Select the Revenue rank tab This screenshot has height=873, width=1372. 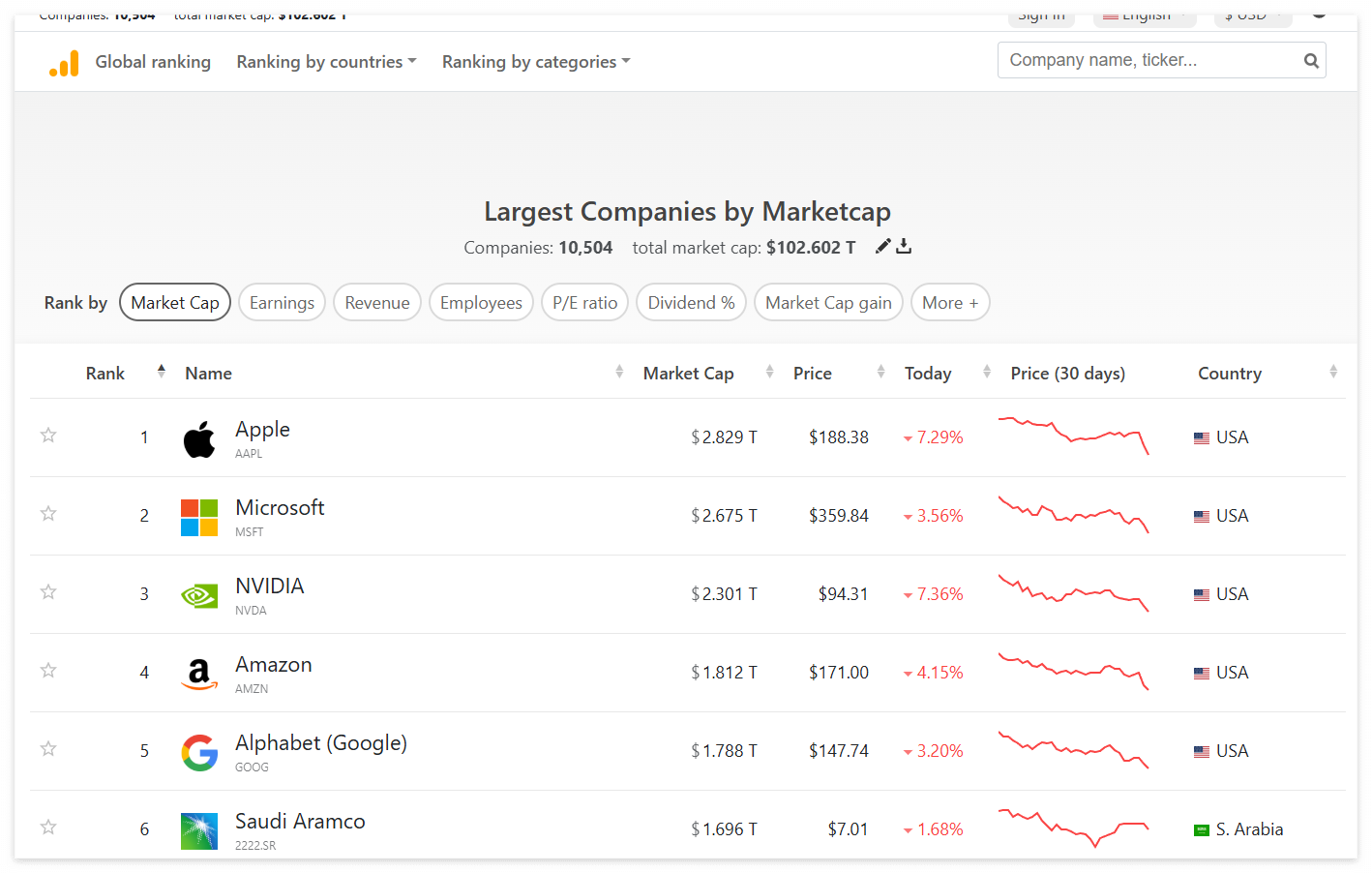pyautogui.click(x=377, y=303)
